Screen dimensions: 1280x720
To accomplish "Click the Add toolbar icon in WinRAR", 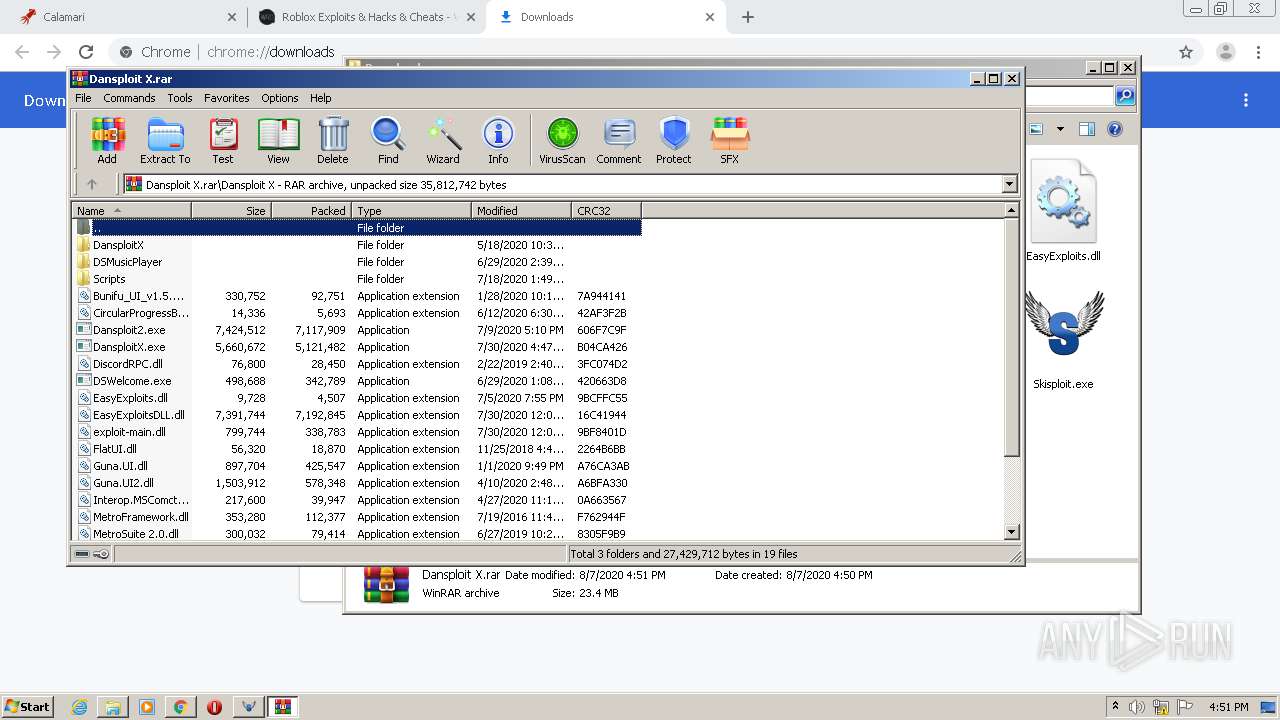I will [107, 139].
